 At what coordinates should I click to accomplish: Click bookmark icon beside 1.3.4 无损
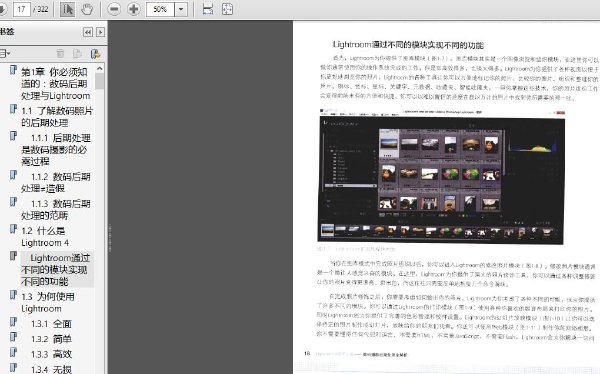[x=13, y=368]
